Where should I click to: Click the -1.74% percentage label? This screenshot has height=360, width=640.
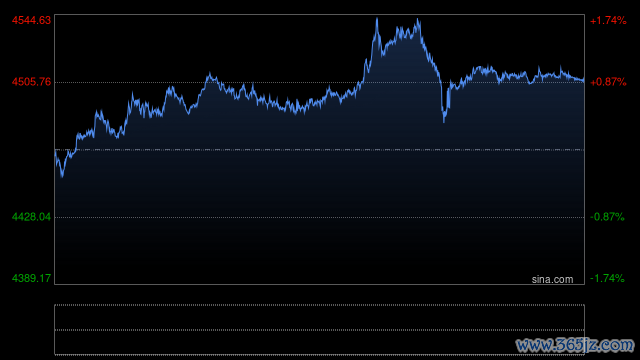click(607, 278)
